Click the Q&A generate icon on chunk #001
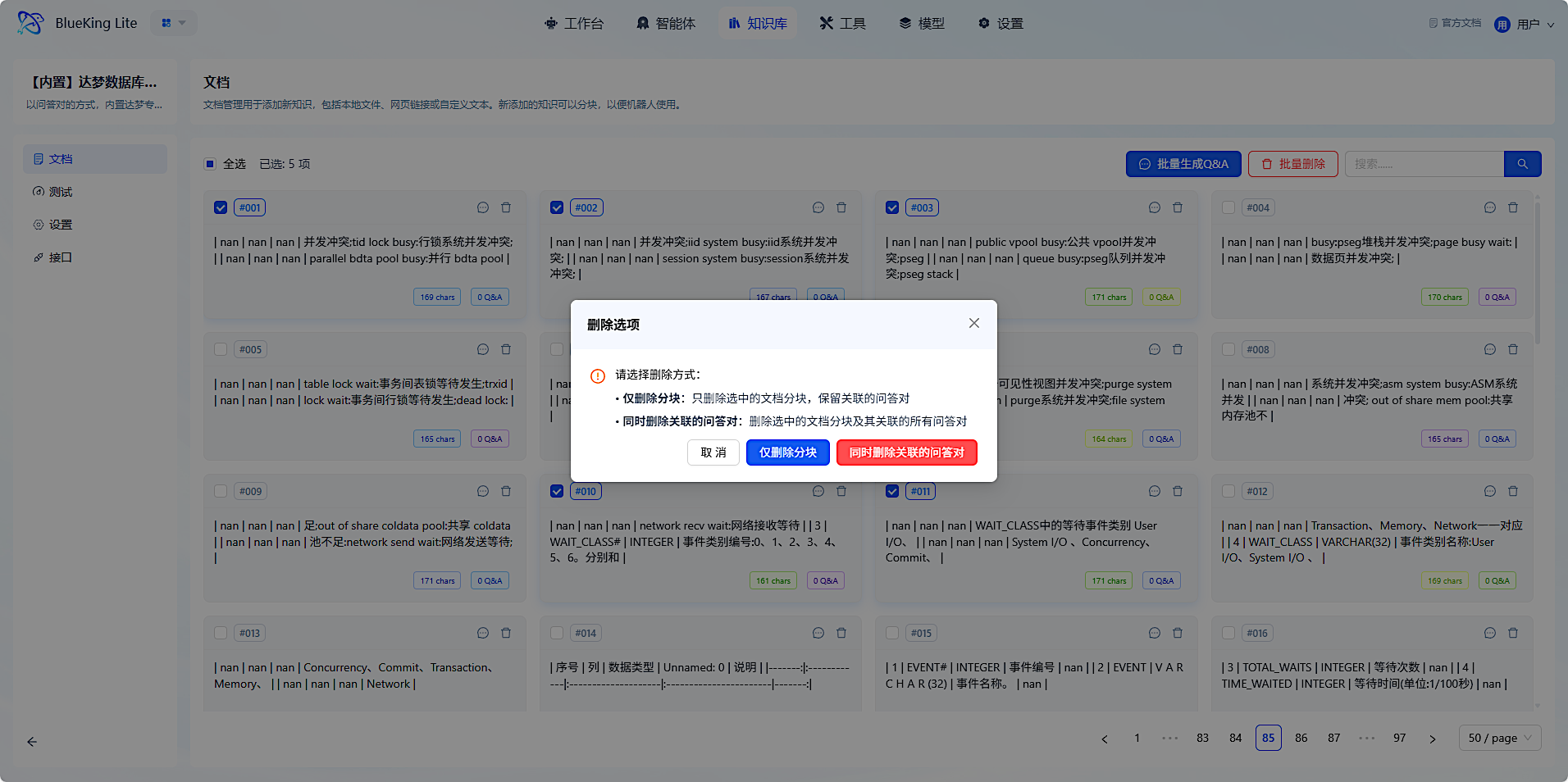 click(x=483, y=208)
